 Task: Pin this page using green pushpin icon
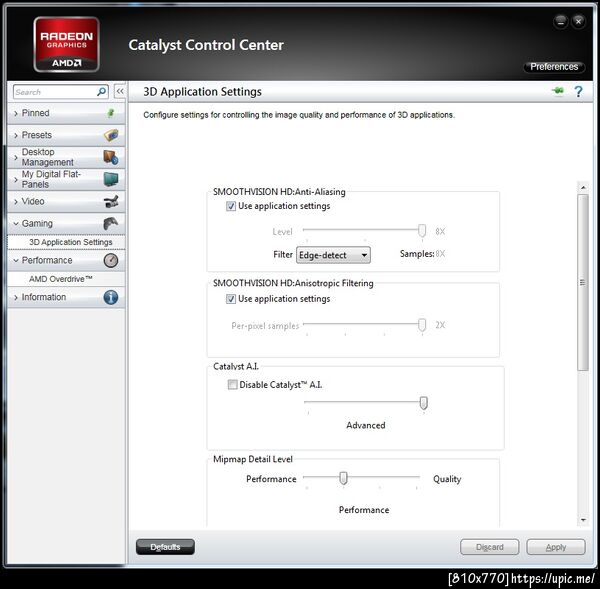(x=558, y=91)
